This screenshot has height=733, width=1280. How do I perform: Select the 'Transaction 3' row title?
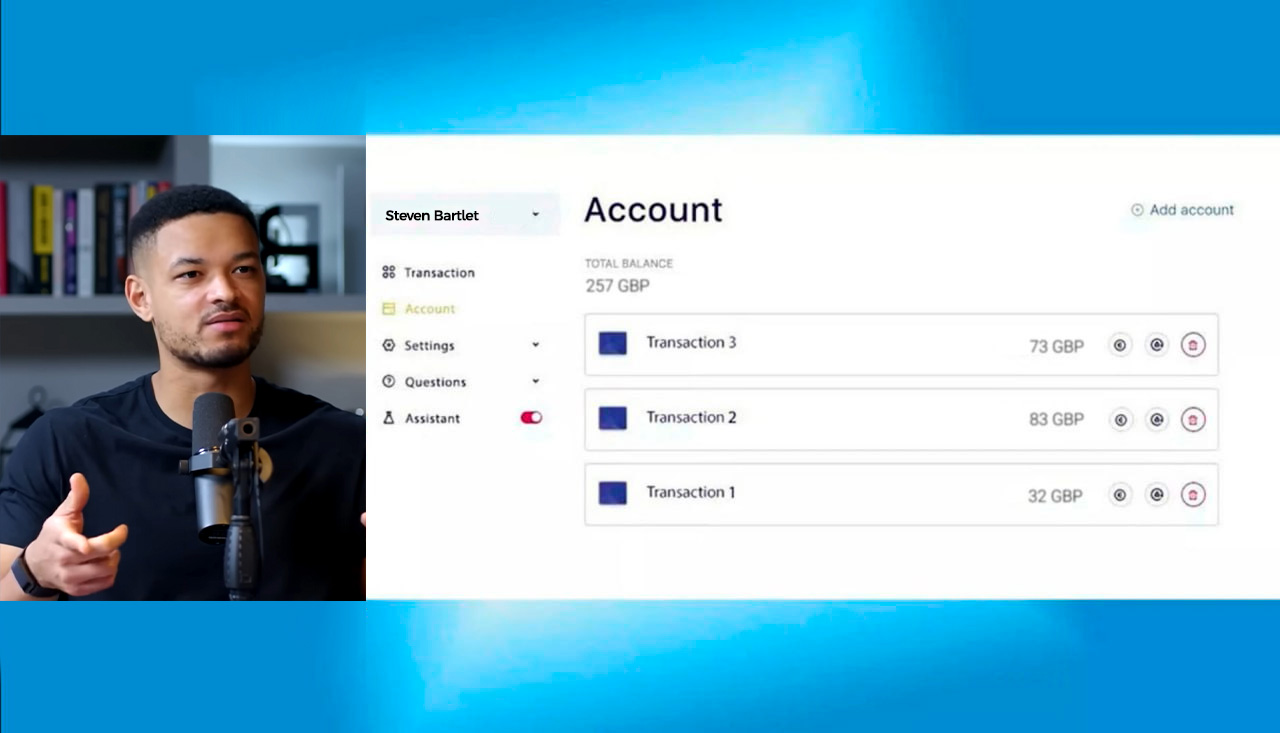click(x=691, y=342)
